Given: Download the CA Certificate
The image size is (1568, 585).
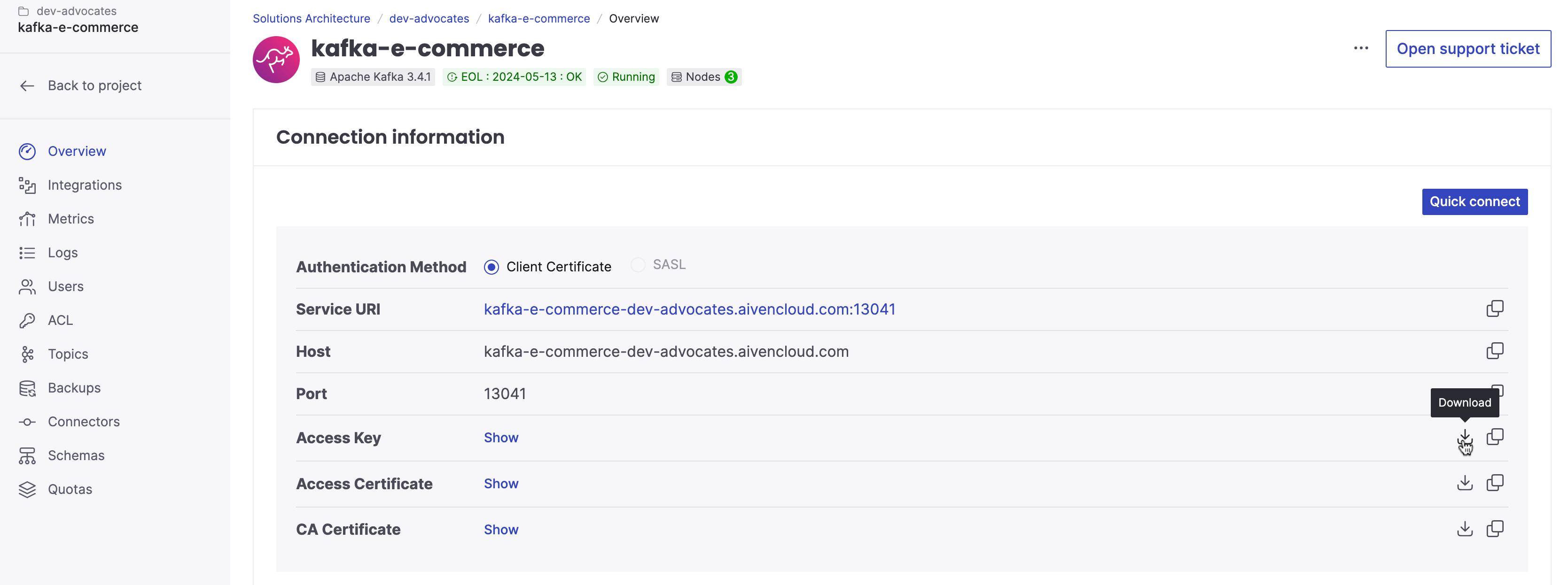Looking at the screenshot, I should pyautogui.click(x=1465, y=529).
